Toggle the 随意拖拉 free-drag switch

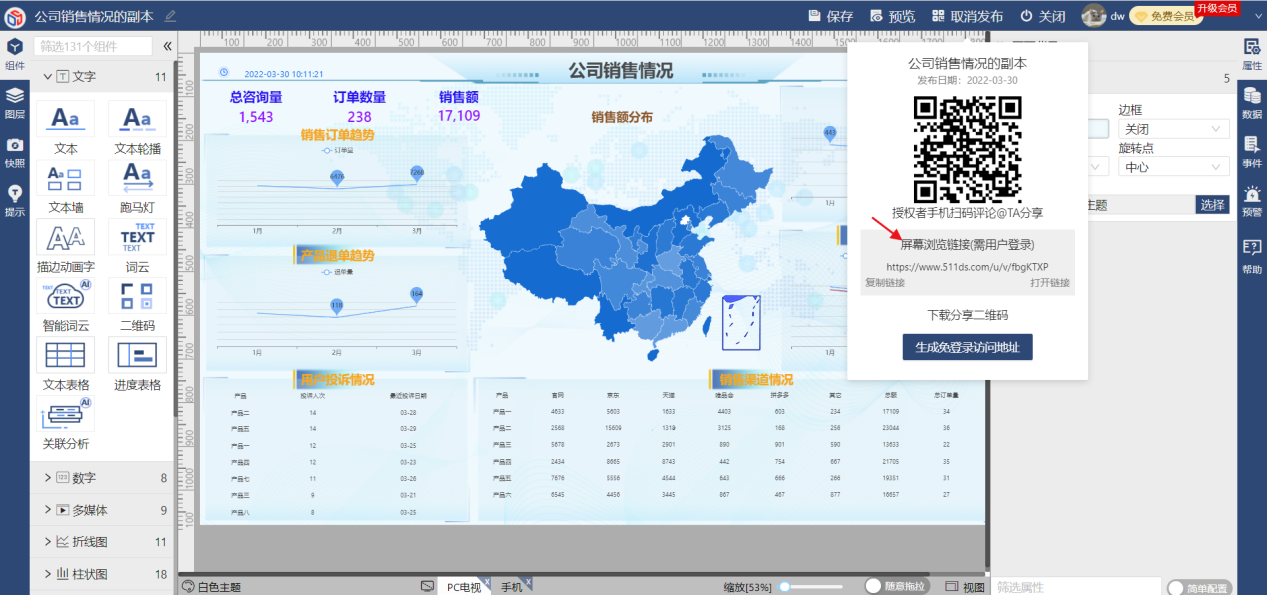point(895,587)
